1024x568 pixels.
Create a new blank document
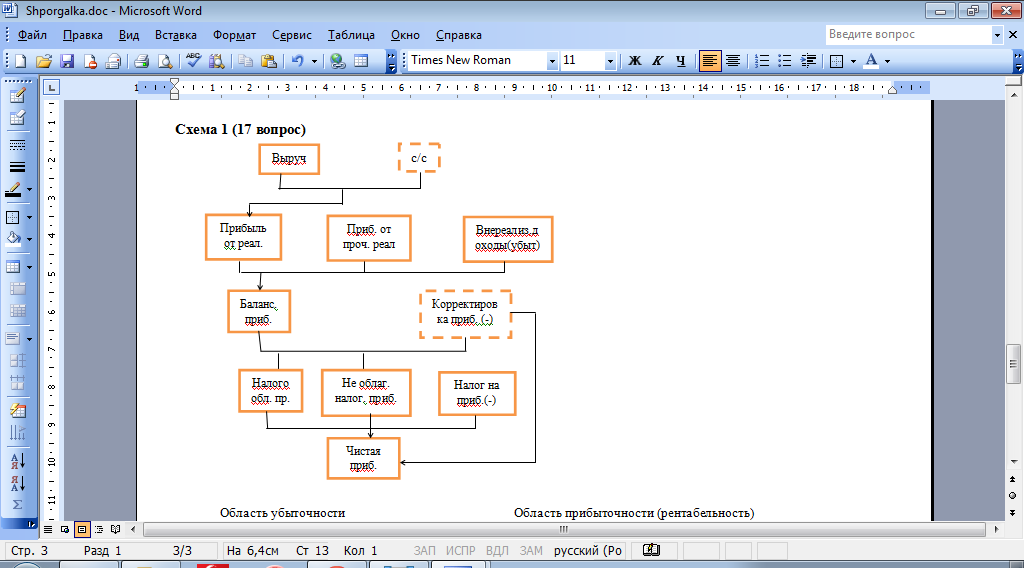(x=20, y=61)
